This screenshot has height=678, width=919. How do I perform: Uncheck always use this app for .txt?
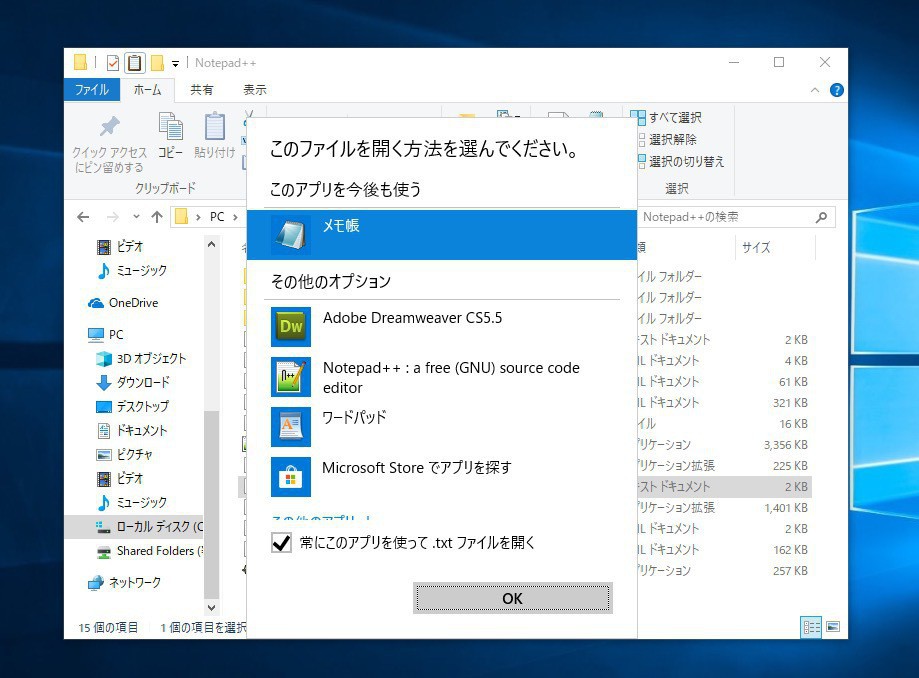click(282, 543)
